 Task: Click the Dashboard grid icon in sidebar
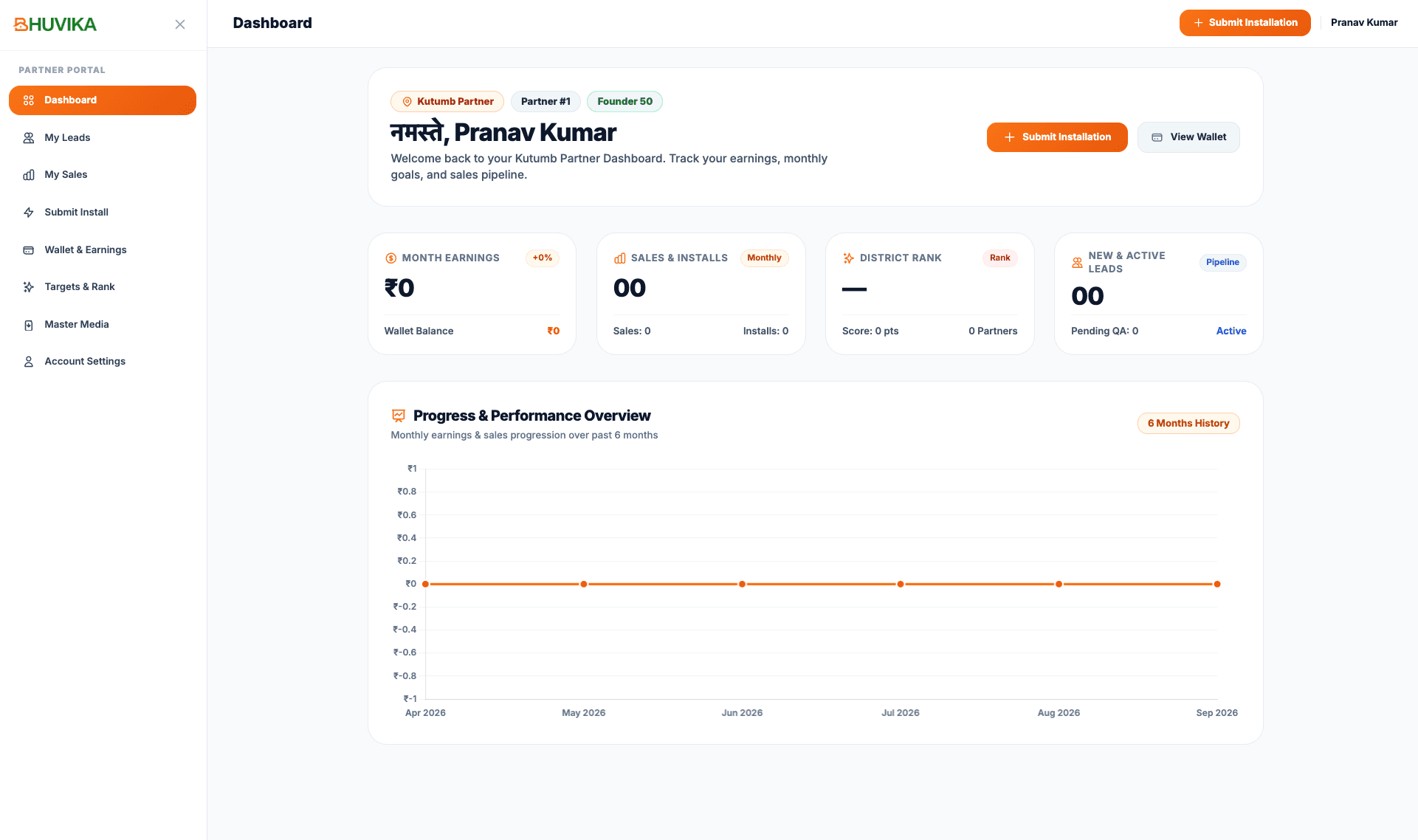29,100
